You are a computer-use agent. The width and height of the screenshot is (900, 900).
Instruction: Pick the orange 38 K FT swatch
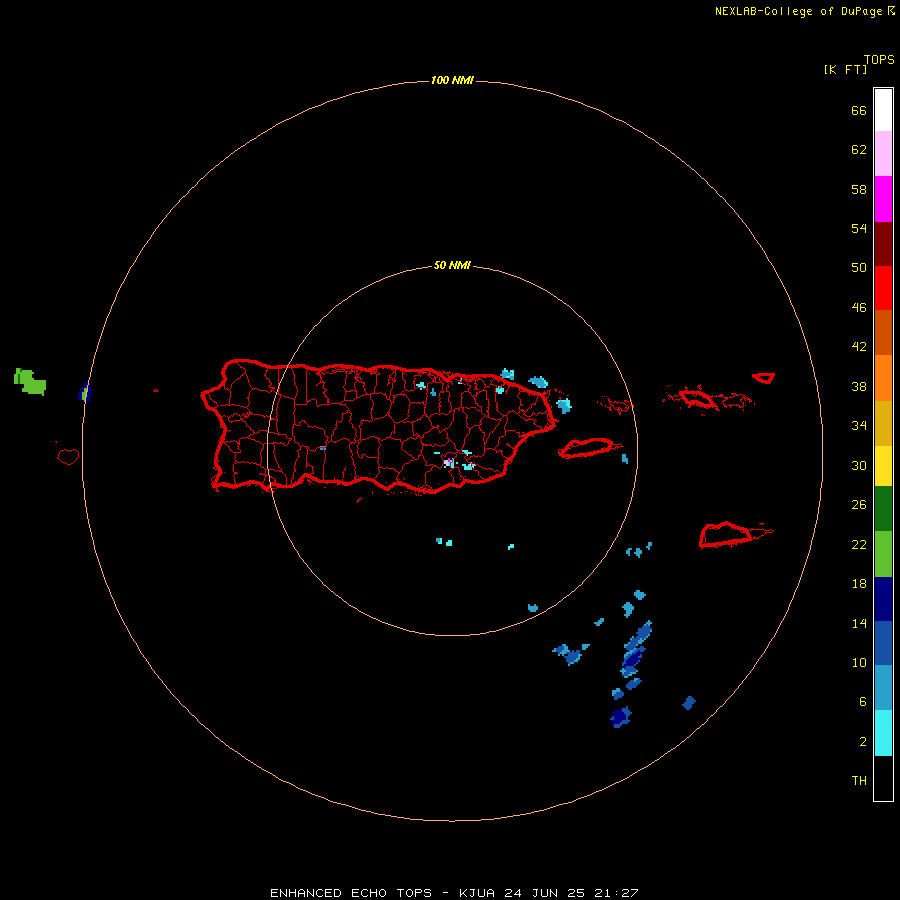tap(883, 378)
